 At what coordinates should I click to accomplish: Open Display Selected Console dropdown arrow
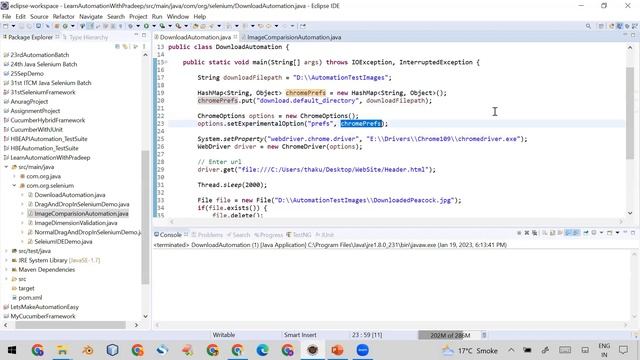(601, 233)
